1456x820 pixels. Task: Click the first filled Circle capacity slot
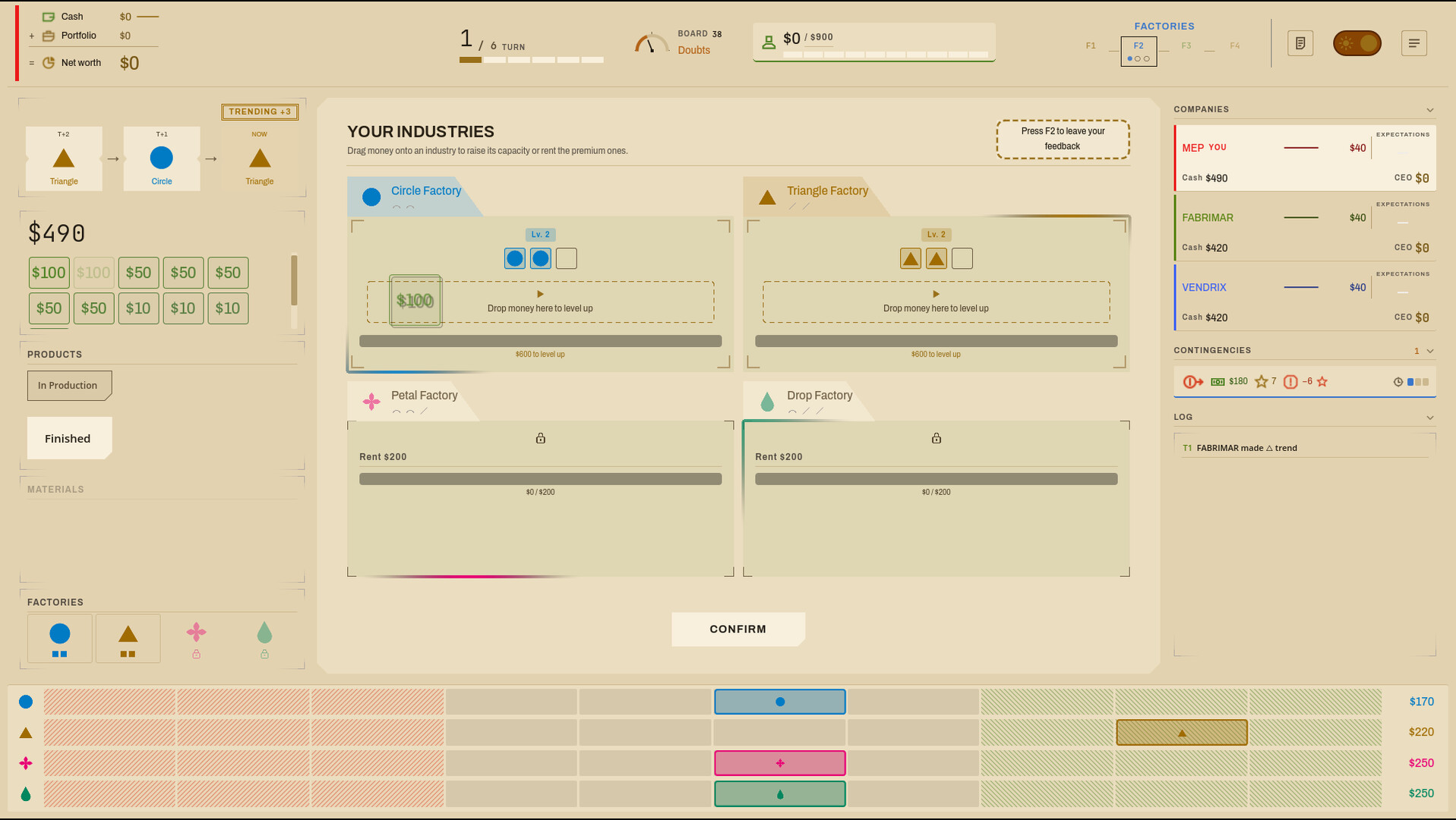click(x=515, y=259)
